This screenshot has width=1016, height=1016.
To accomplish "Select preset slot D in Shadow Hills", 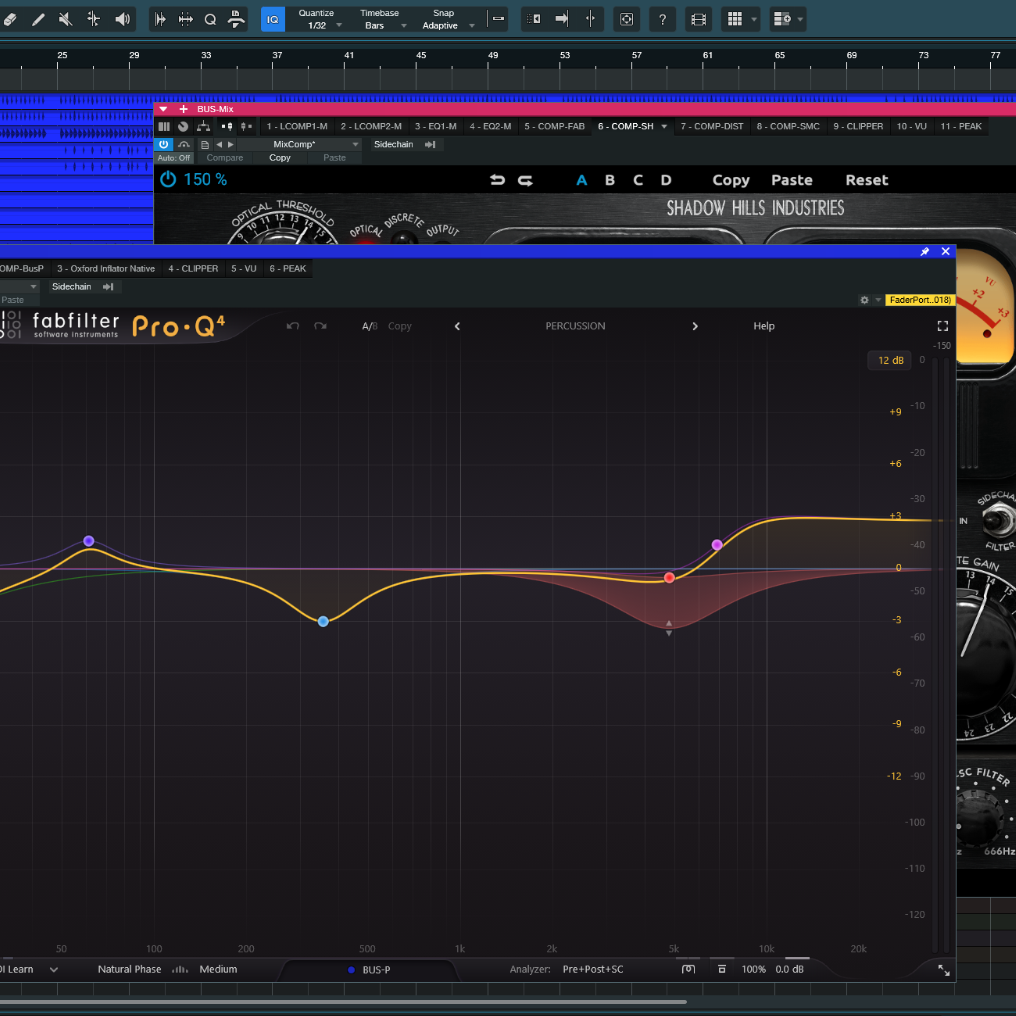I will coord(666,180).
